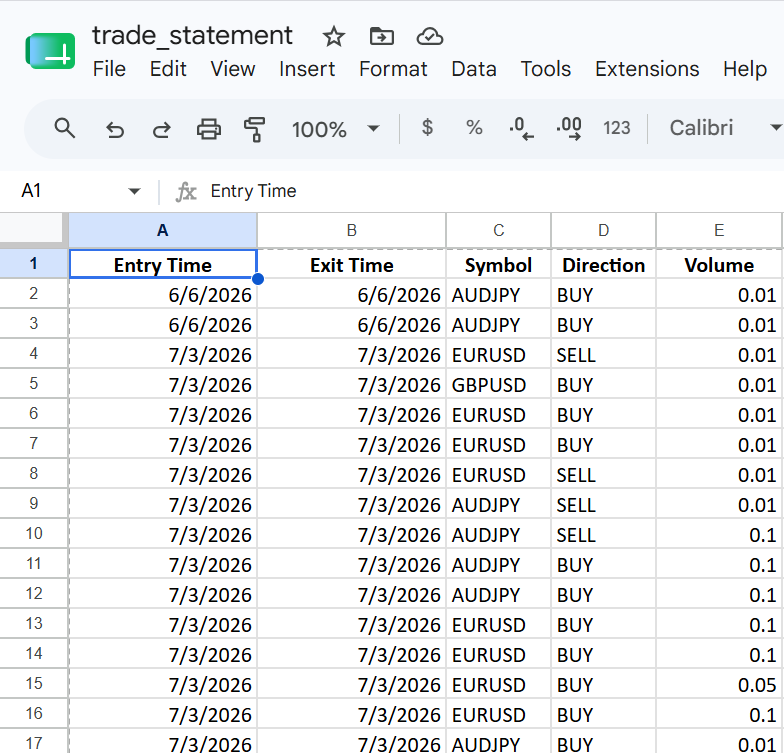Open the Google Sheets home icon
The image size is (784, 753).
click(x=50, y=50)
